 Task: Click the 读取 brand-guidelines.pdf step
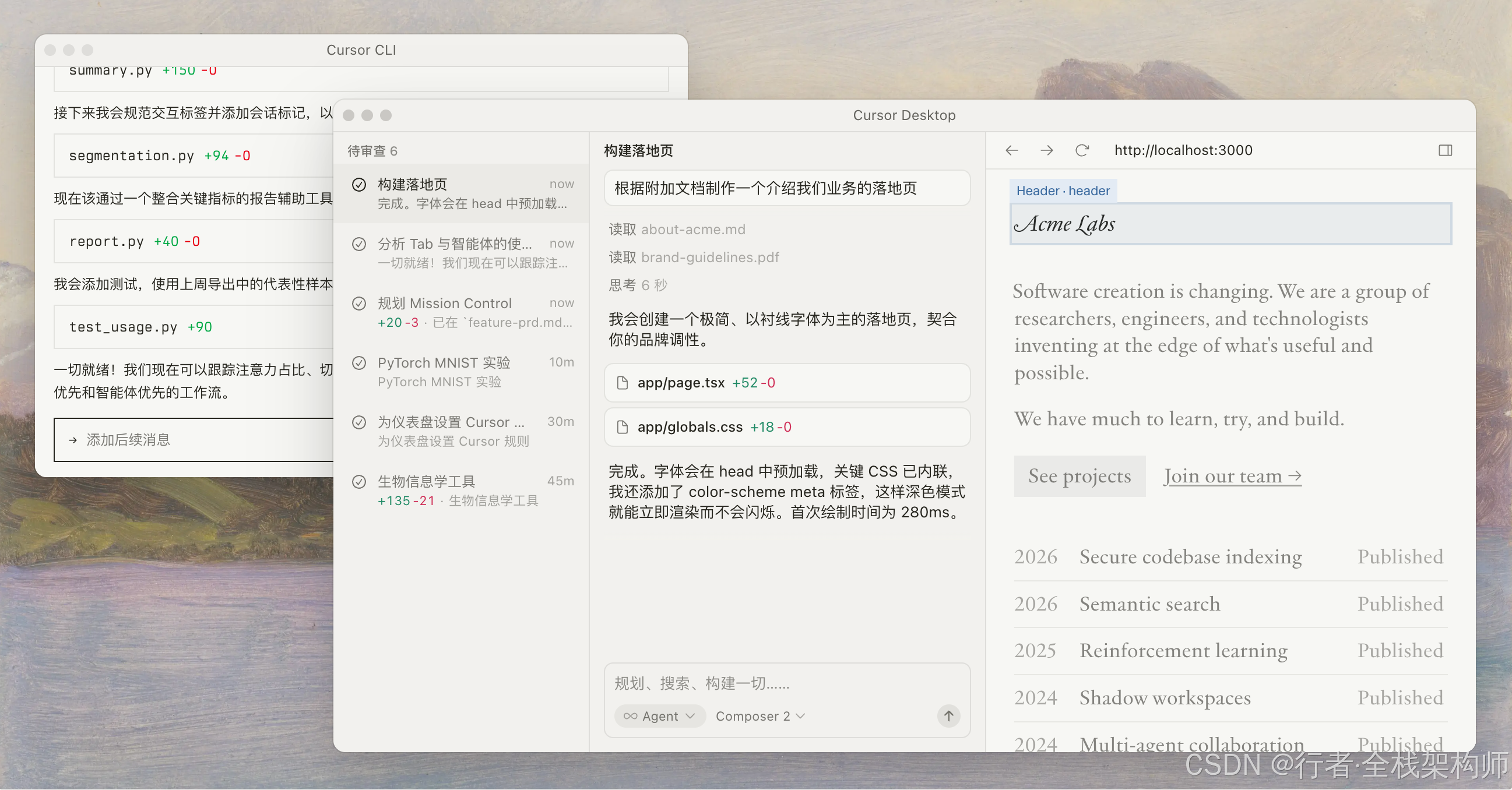tap(694, 258)
